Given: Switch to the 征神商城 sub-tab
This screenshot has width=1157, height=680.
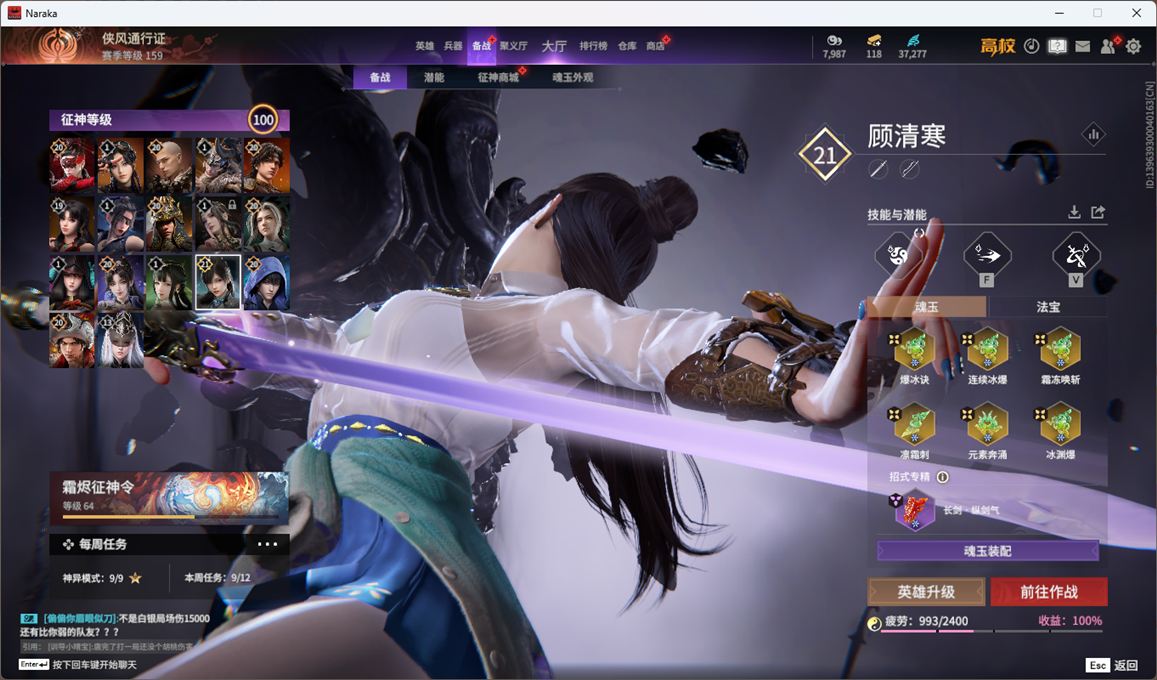Looking at the screenshot, I should coord(498,77).
